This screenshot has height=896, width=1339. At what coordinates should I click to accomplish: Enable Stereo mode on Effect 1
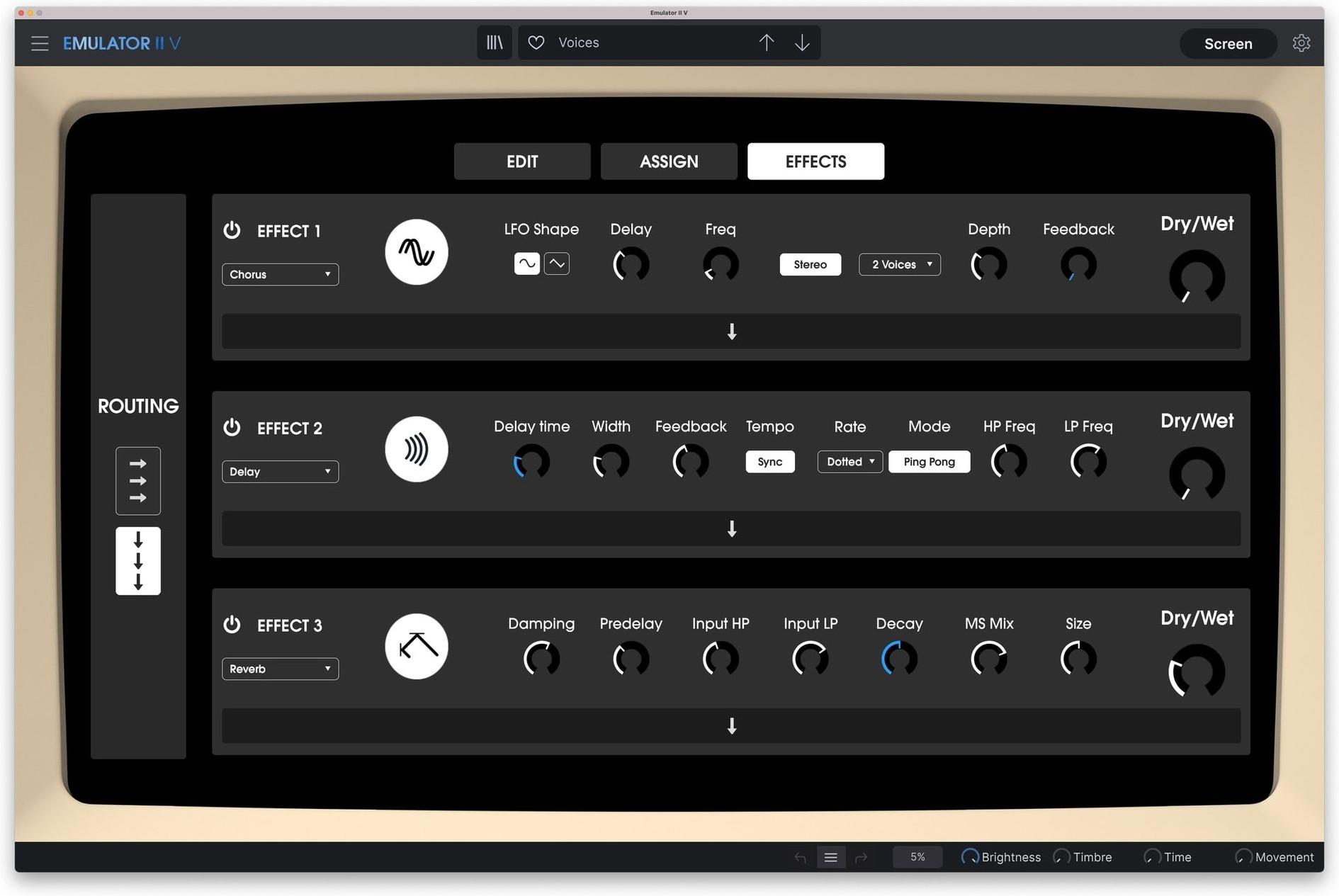[x=810, y=264]
